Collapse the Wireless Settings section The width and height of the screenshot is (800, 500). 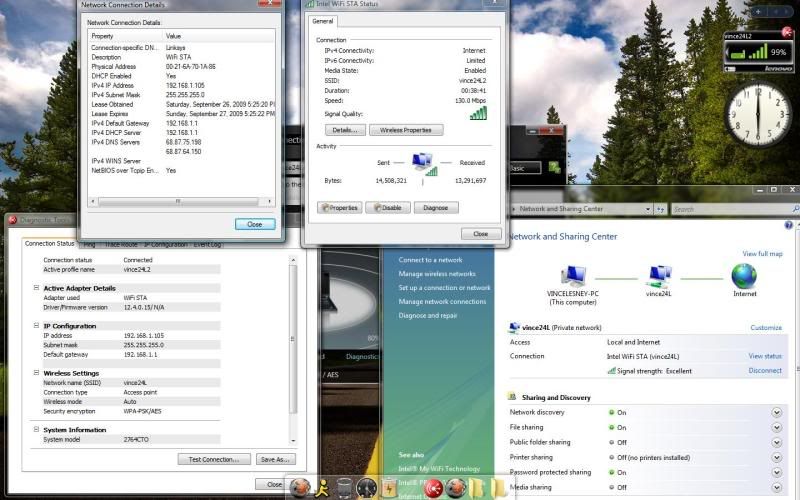click(x=34, y=373)
